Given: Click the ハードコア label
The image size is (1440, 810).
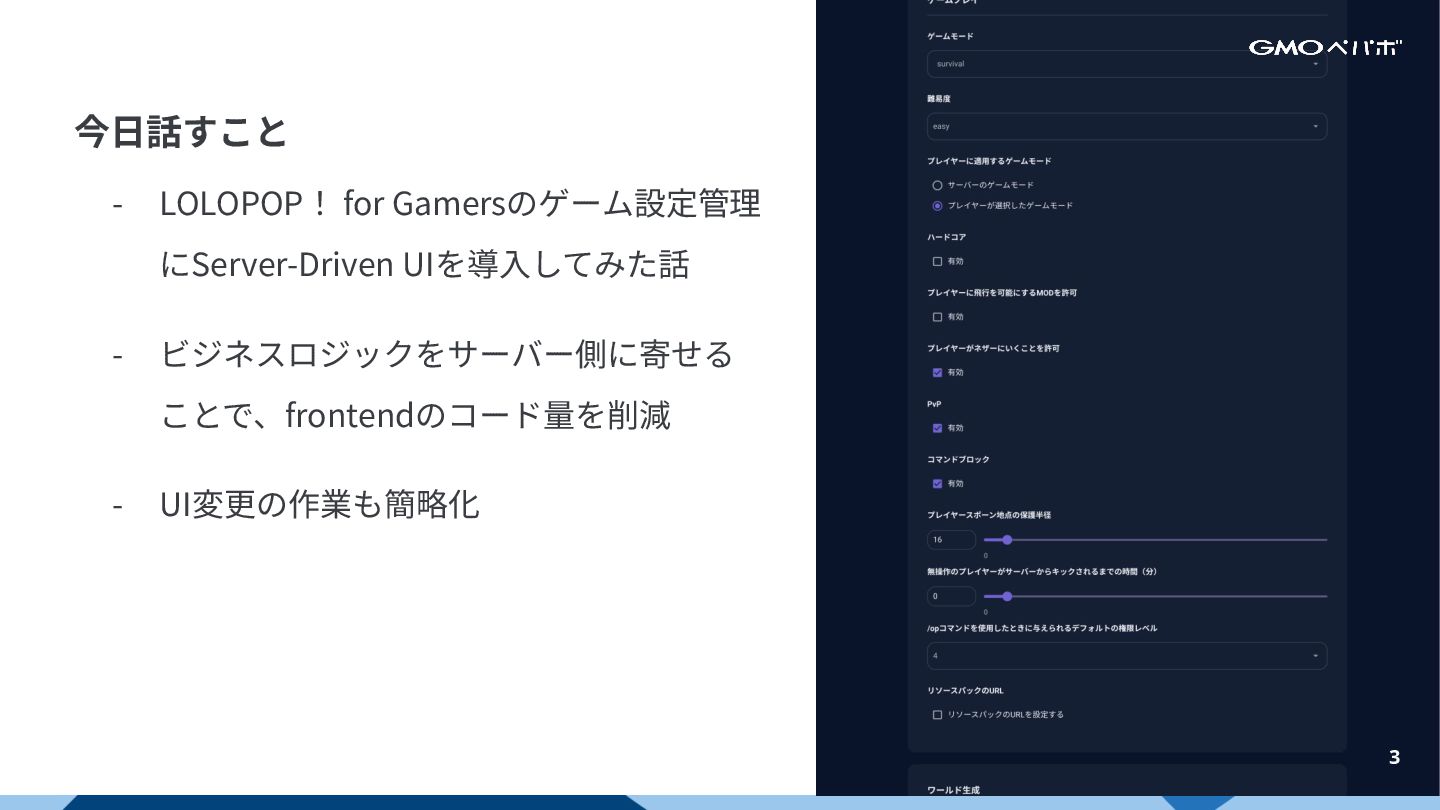Looking at the screenshot, I should [x=946, y=238].
